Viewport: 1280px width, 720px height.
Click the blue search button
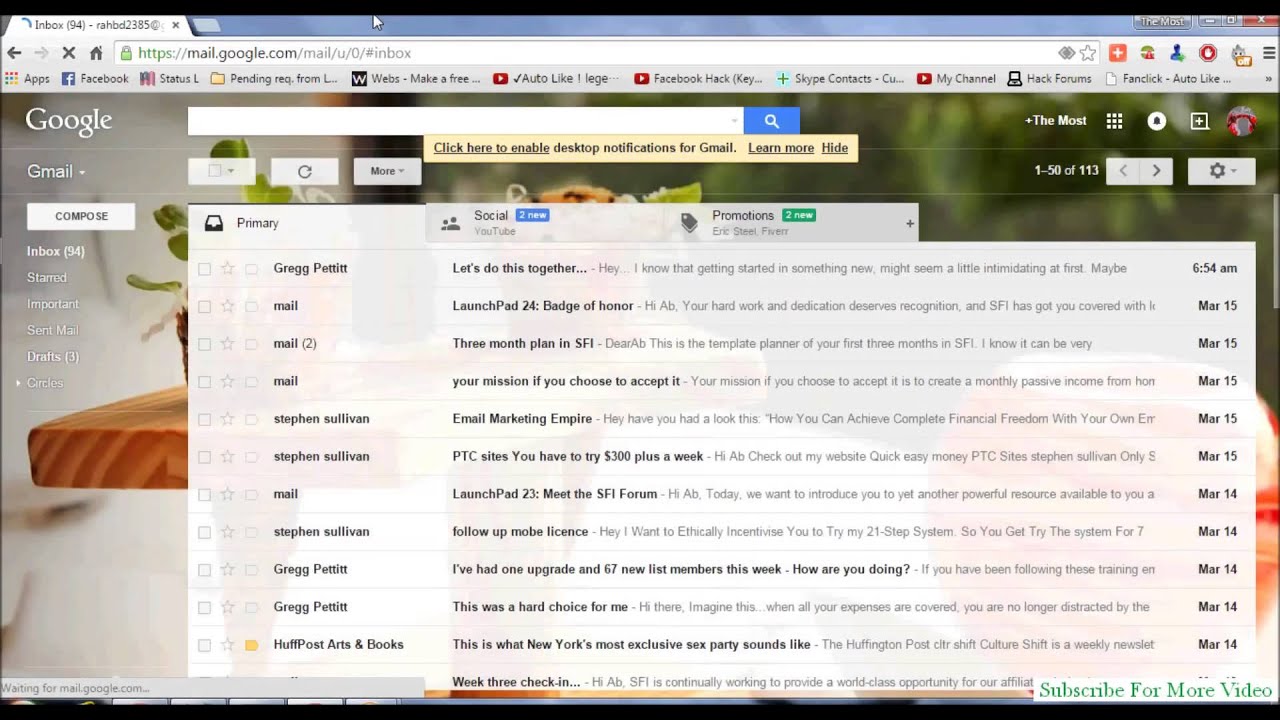click(771, 121)
